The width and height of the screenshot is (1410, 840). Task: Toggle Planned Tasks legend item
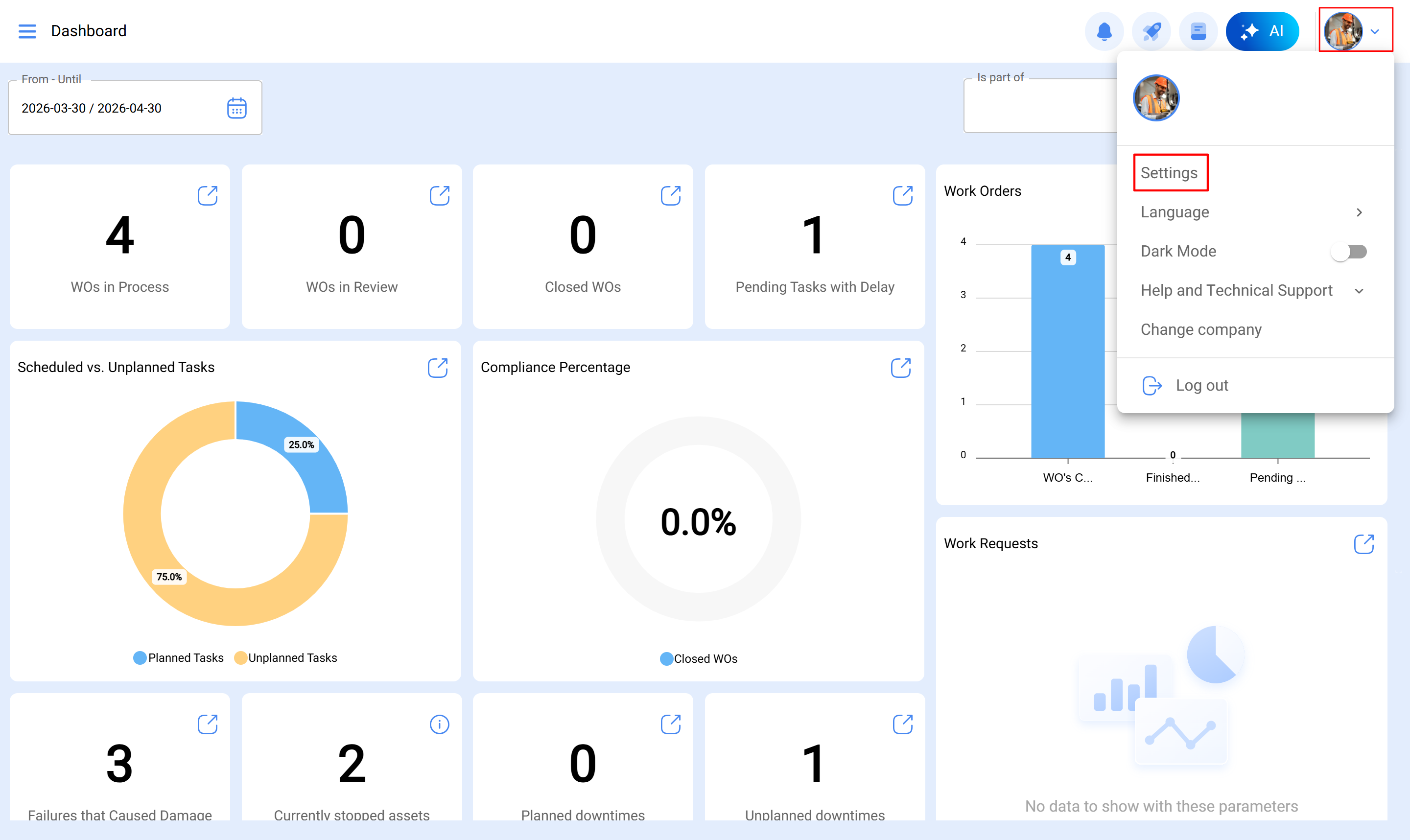[179, 658]
